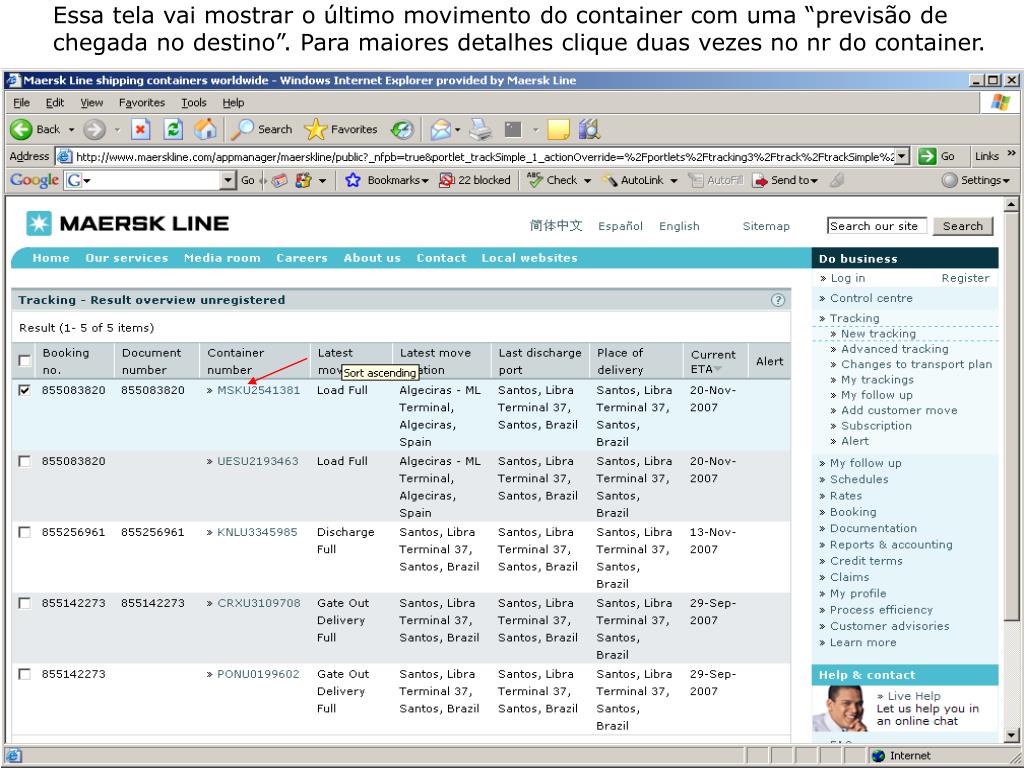The image size is (1024, 768).
Task: Stop page loading with red X icon
Action: point(140,129)
